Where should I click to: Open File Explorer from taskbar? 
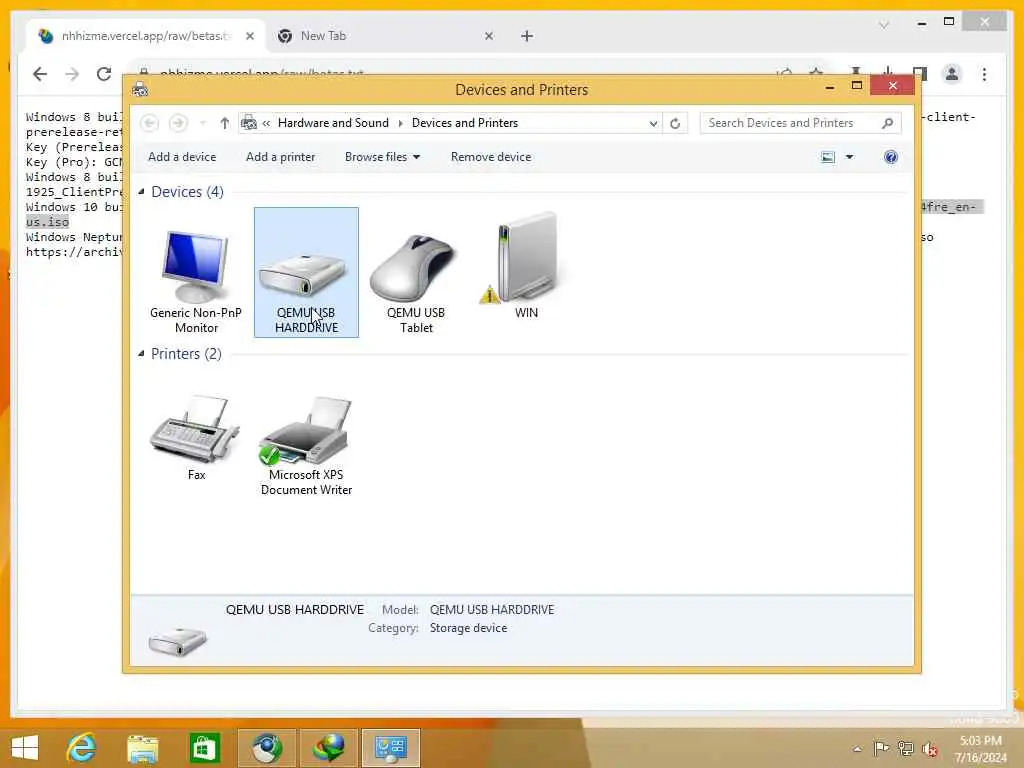[142, 747]
